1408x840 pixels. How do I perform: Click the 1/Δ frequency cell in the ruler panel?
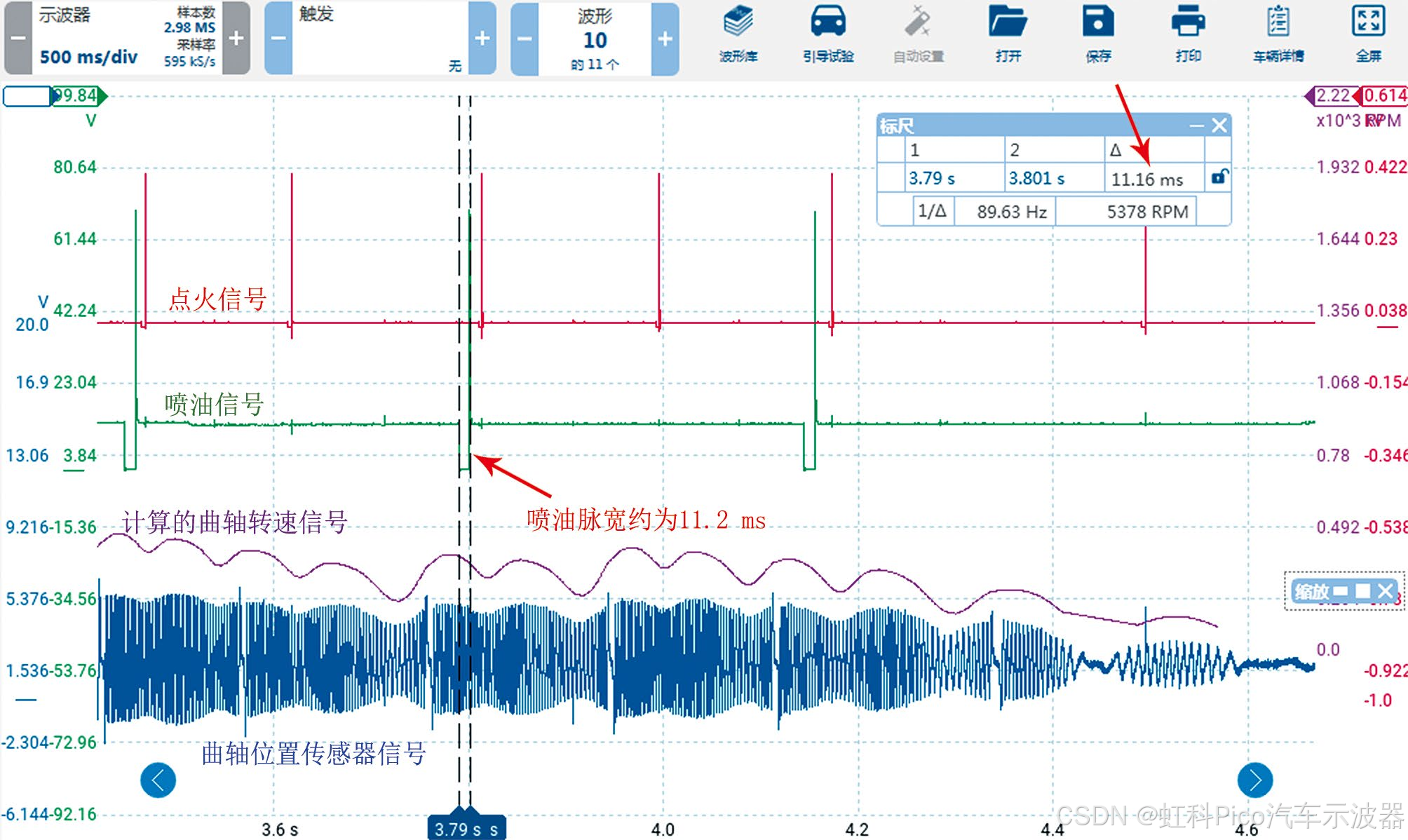click(x=933, y=211)
